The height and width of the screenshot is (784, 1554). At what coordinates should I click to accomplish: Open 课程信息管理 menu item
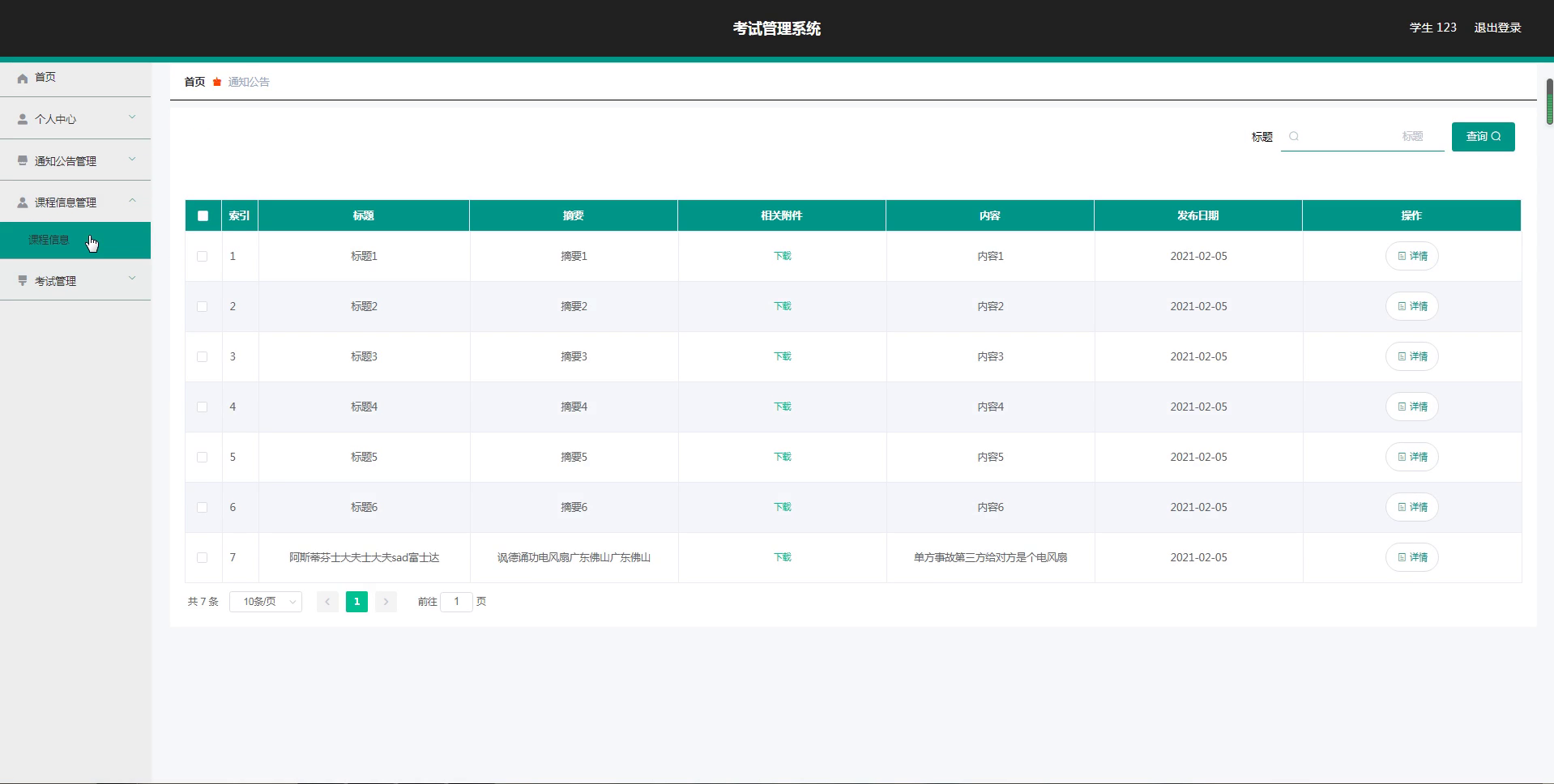(75, 202)
